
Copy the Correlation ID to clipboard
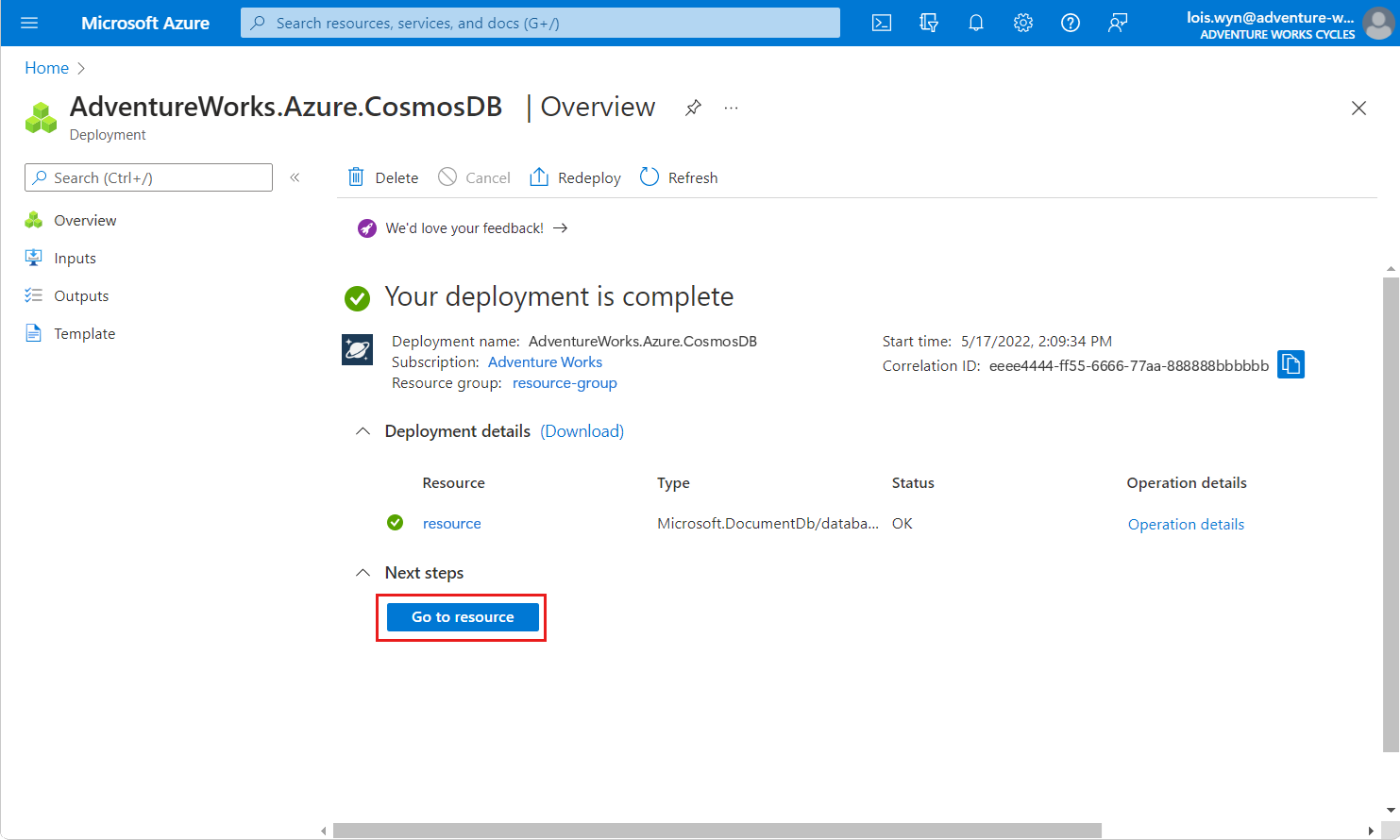click(1290, 364)
